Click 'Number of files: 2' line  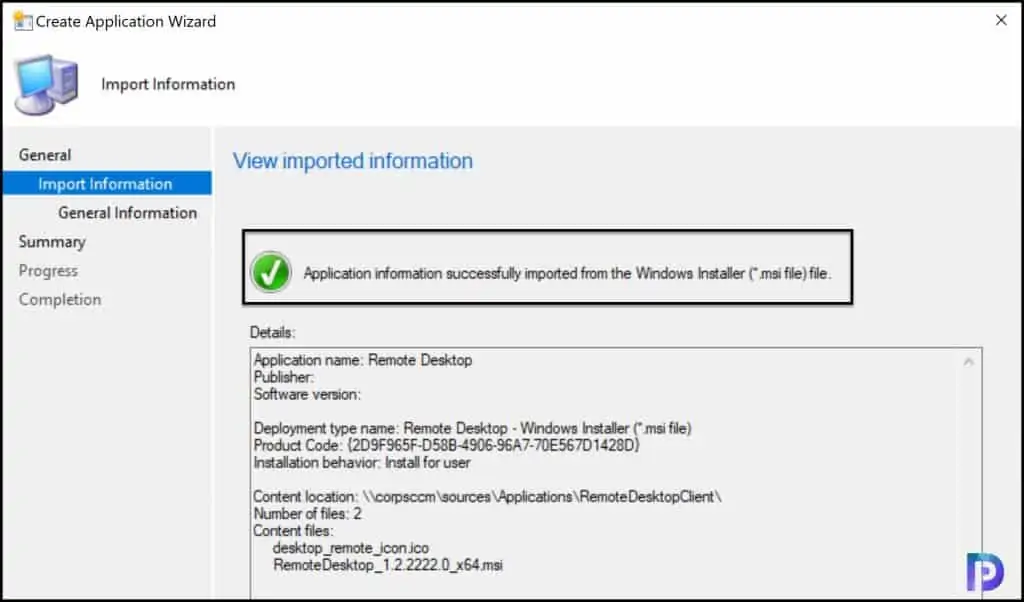[307, 514]
